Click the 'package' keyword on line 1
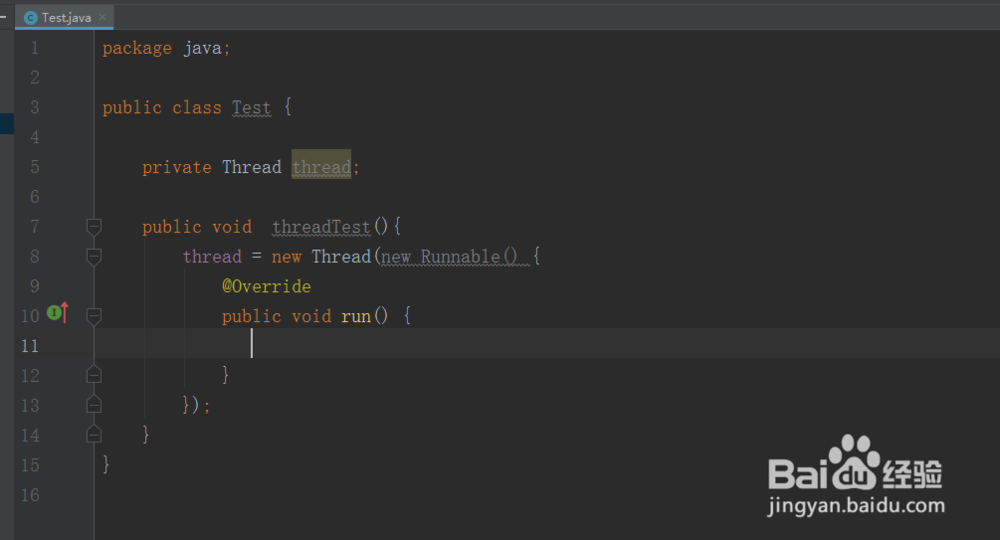The height and width of the screenshot is (540, 1000). (137, 48)
